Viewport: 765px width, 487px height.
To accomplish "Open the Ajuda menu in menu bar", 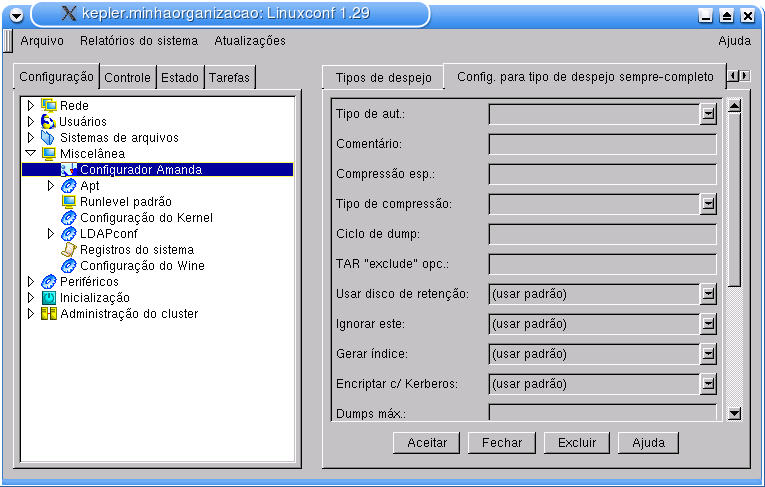I will click(x=734, y=41).
